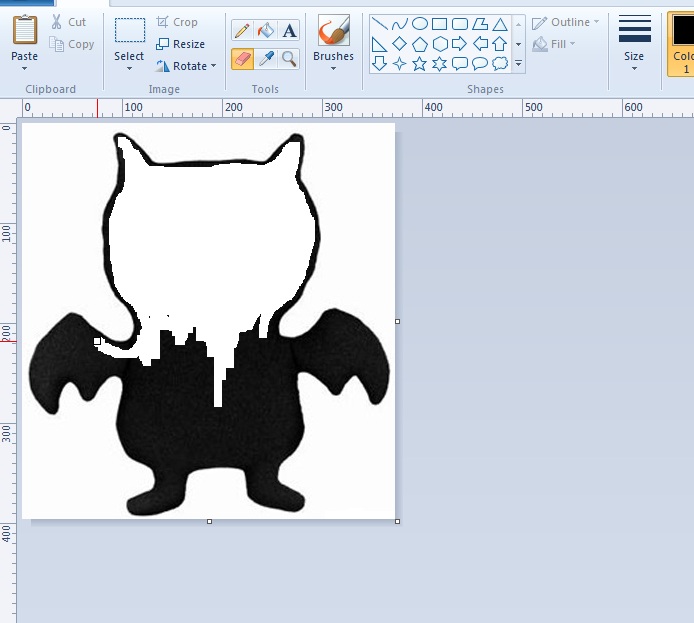Expand the full Shapes gallery
The height and width of the screenshot is (623, 694).
tap(518, 64)
